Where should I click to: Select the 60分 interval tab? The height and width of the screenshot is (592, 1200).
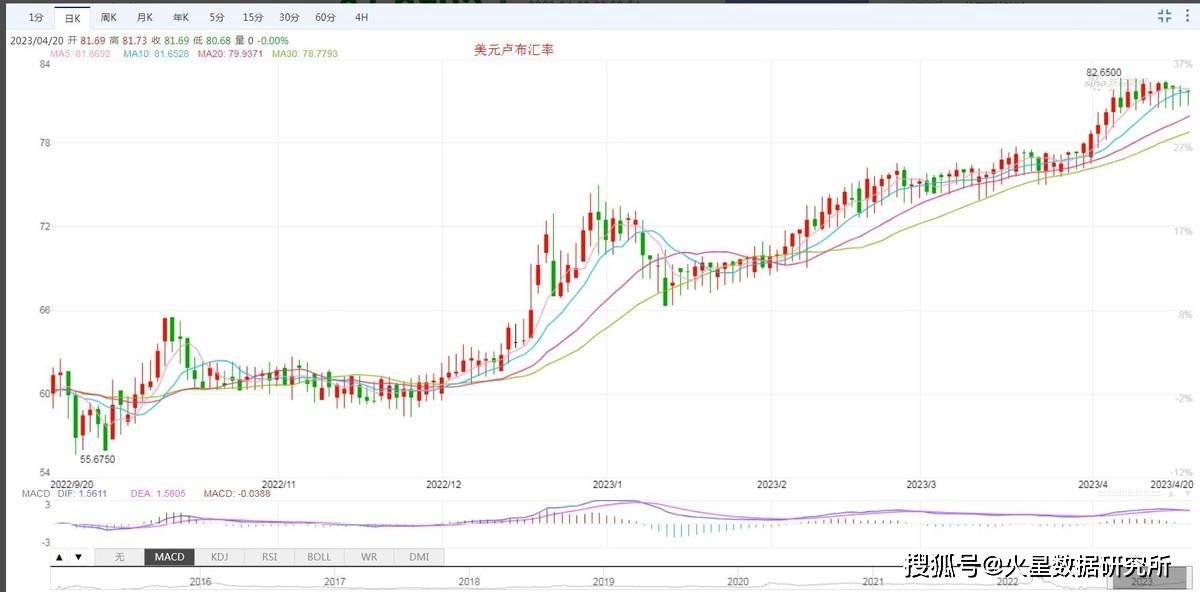[x=325, y=18]
